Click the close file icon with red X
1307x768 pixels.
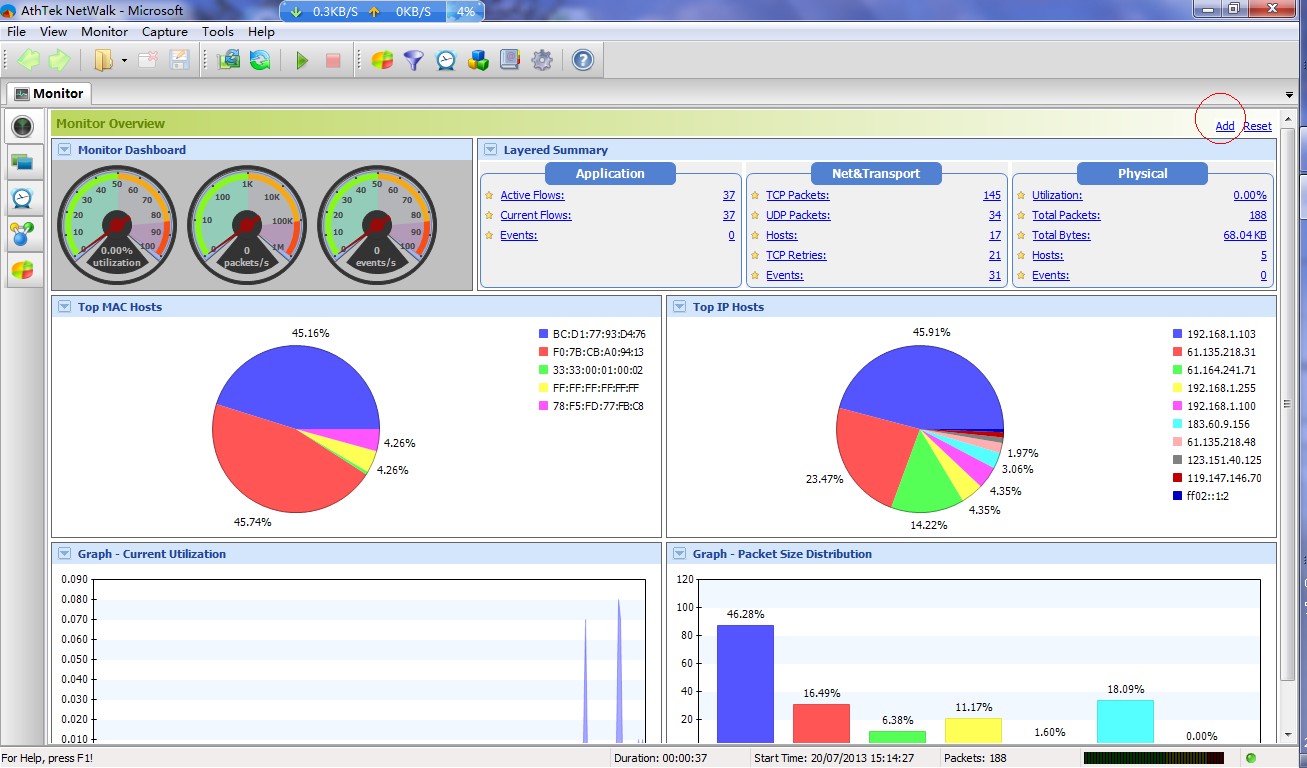pyautogui.click(x=148, y=60)
